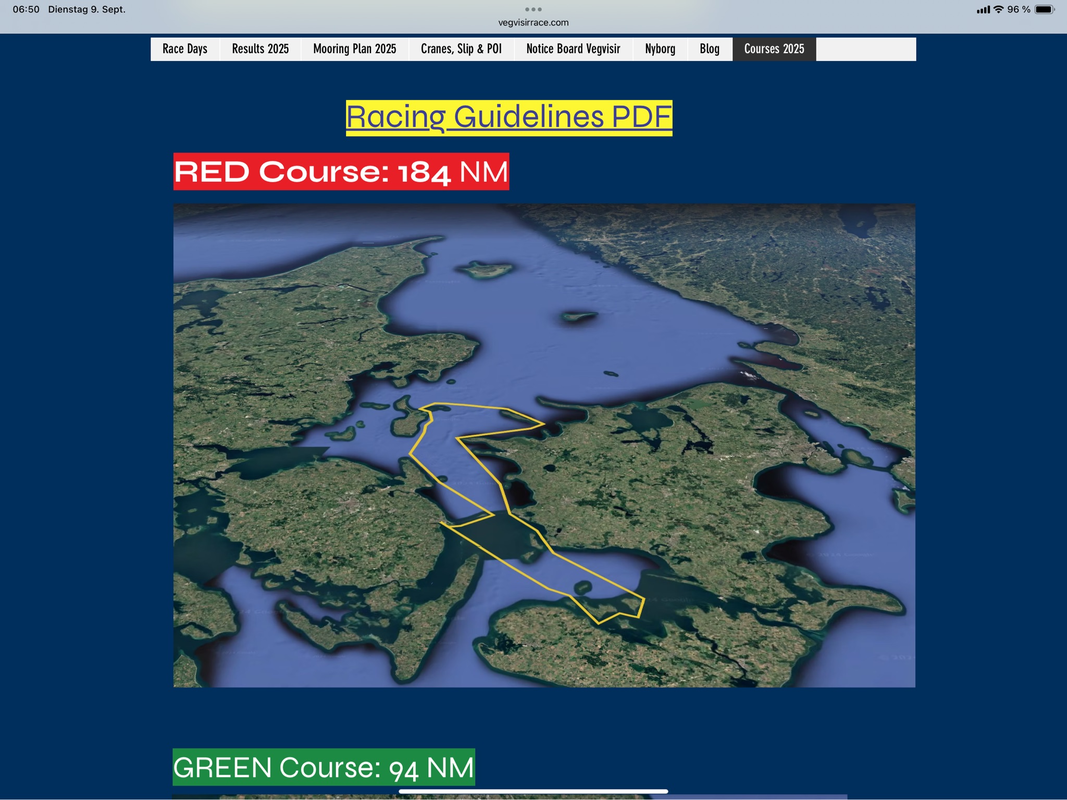Tap the home indicator bar at bottom
The width and height of the screenshot is (1067, 800).
(x=533, y=792)
